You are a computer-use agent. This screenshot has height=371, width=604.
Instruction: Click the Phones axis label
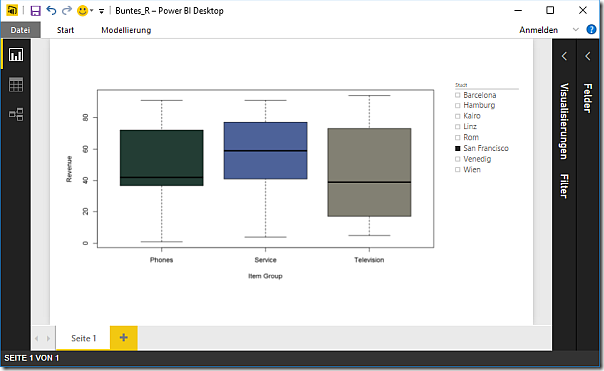tap(161, 260)
